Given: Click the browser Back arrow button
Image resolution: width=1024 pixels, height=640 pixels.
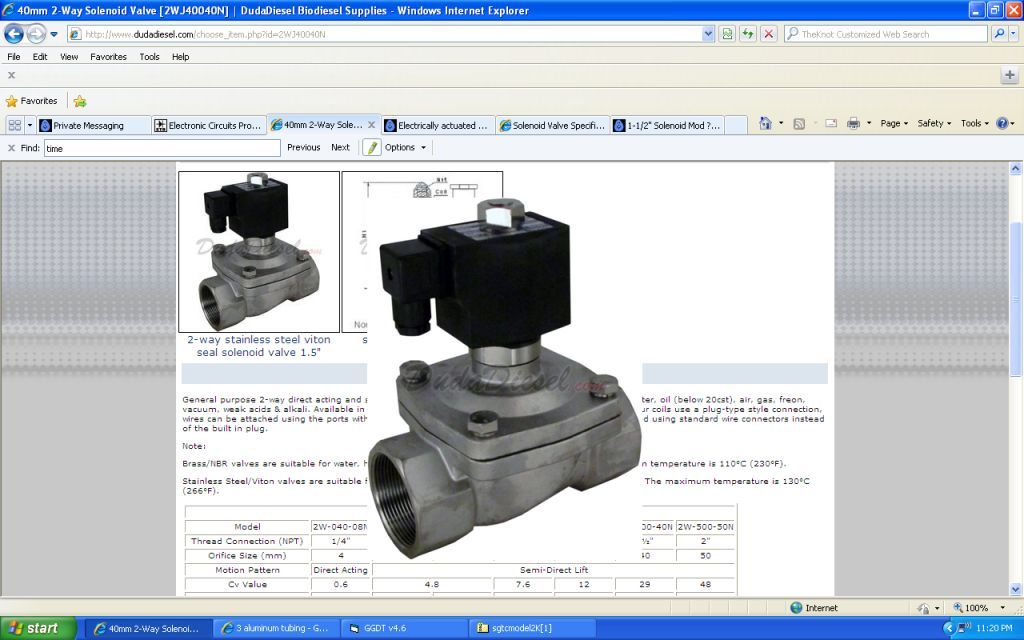Looking at the screenshot, I should click(14, 34).
